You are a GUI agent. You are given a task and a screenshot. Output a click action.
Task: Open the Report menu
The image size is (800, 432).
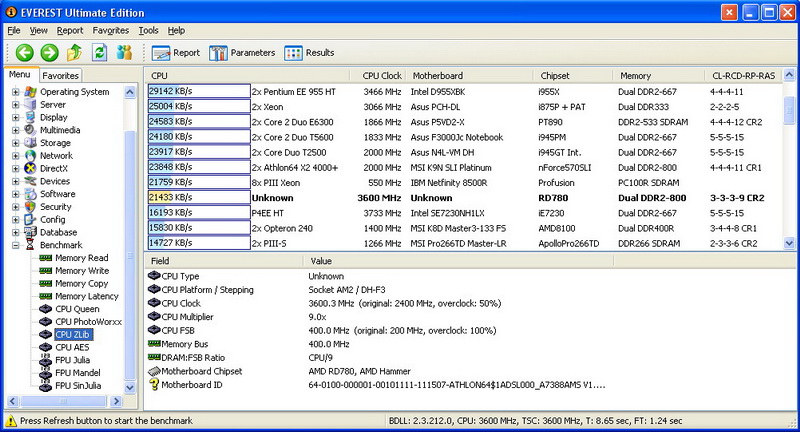[x=70, y=31]
